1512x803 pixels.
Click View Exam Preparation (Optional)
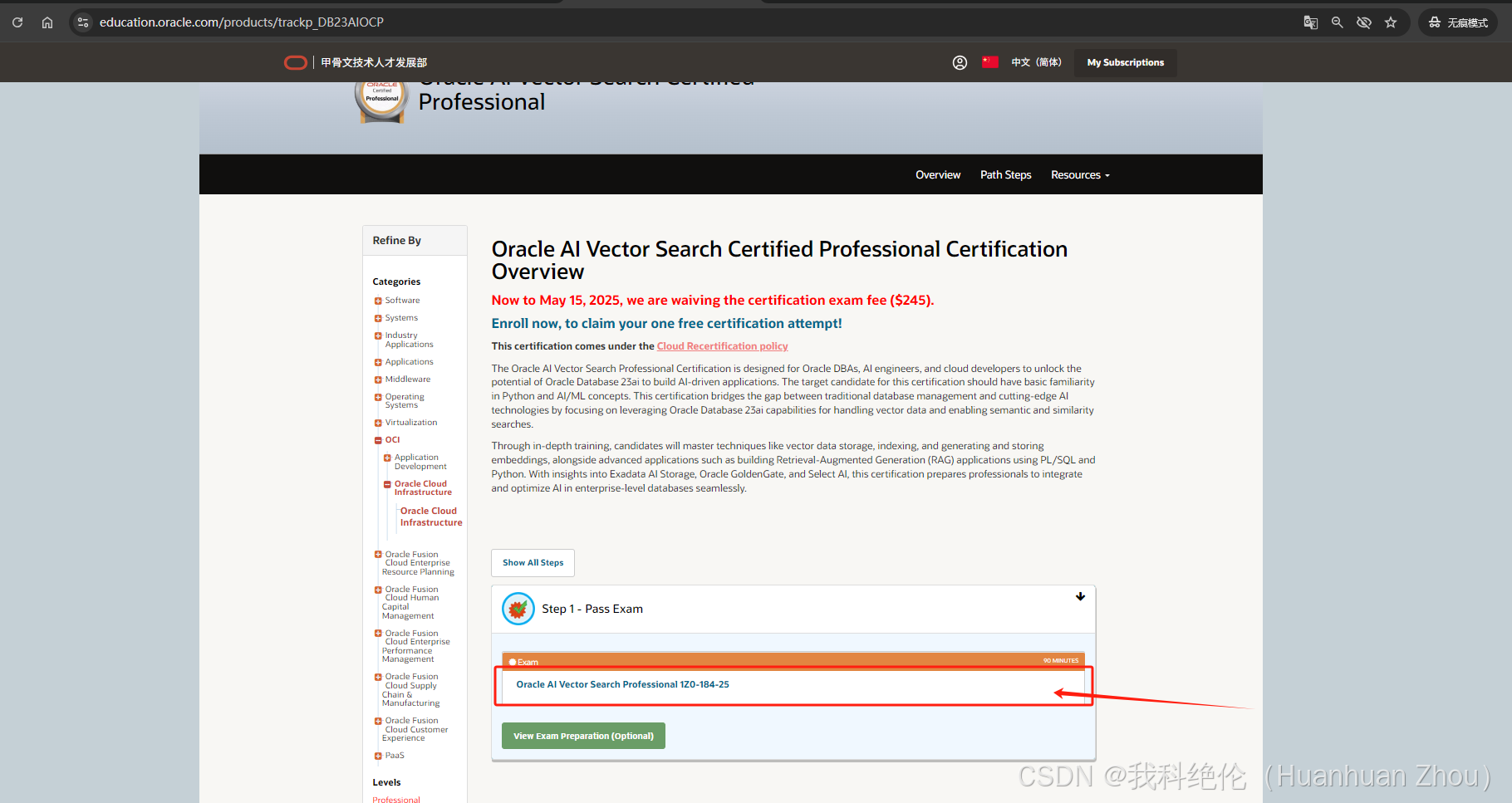583,736
